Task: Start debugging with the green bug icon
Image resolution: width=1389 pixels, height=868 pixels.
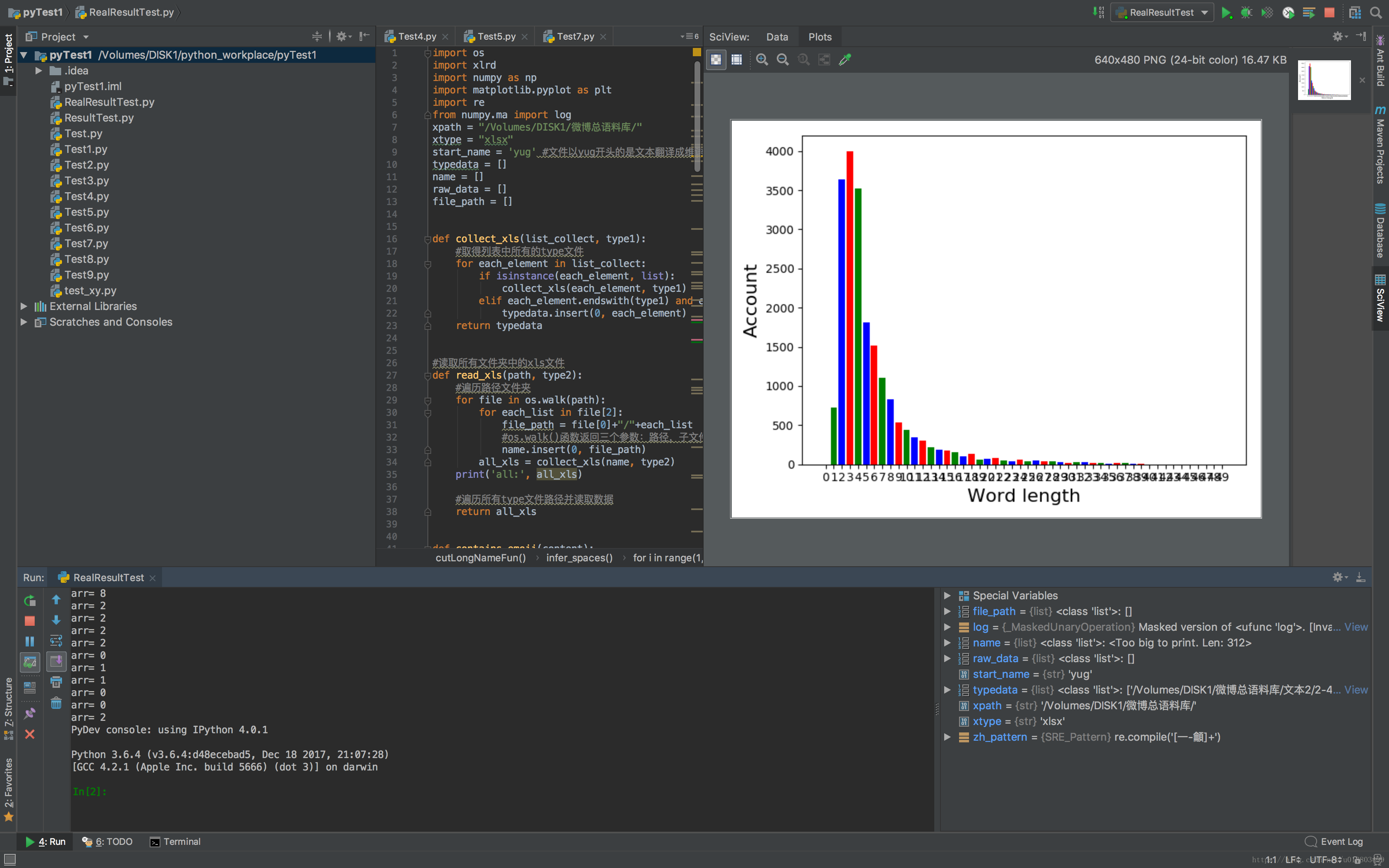Action: tap(1247, 13)
